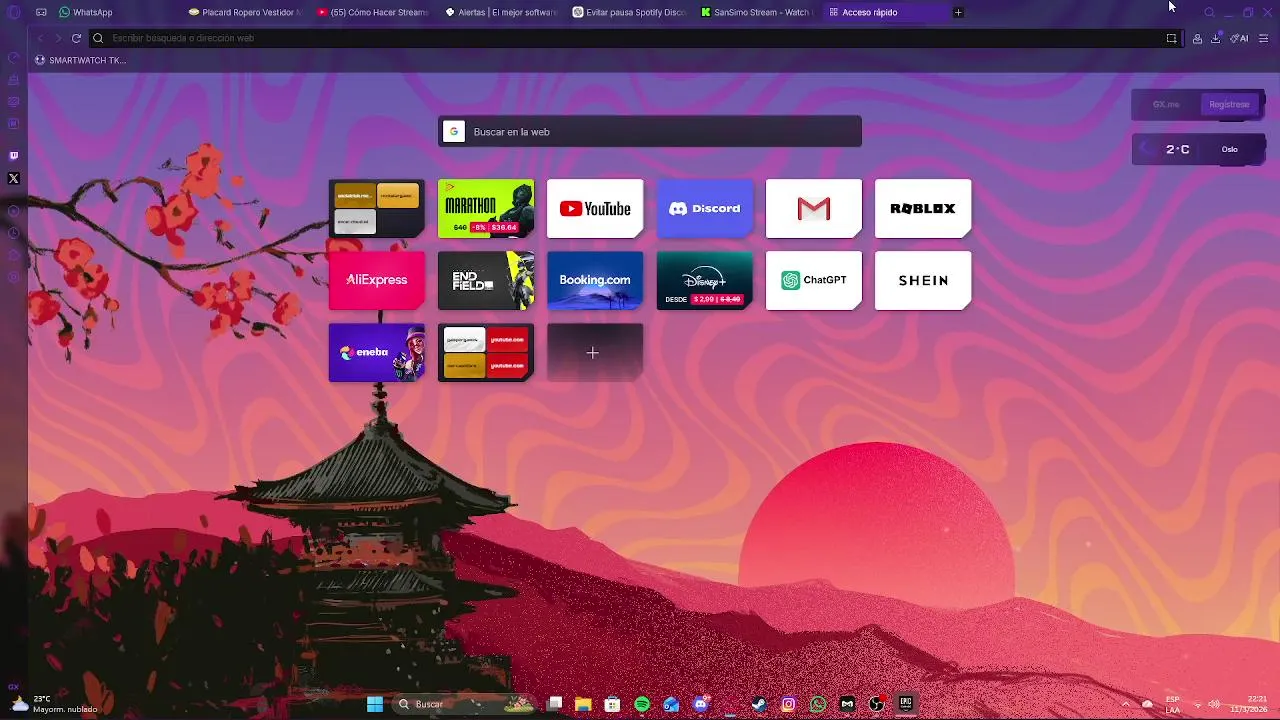
Task: Open the SHEIN speed dial tile
Action: click(x=923, y=280)
